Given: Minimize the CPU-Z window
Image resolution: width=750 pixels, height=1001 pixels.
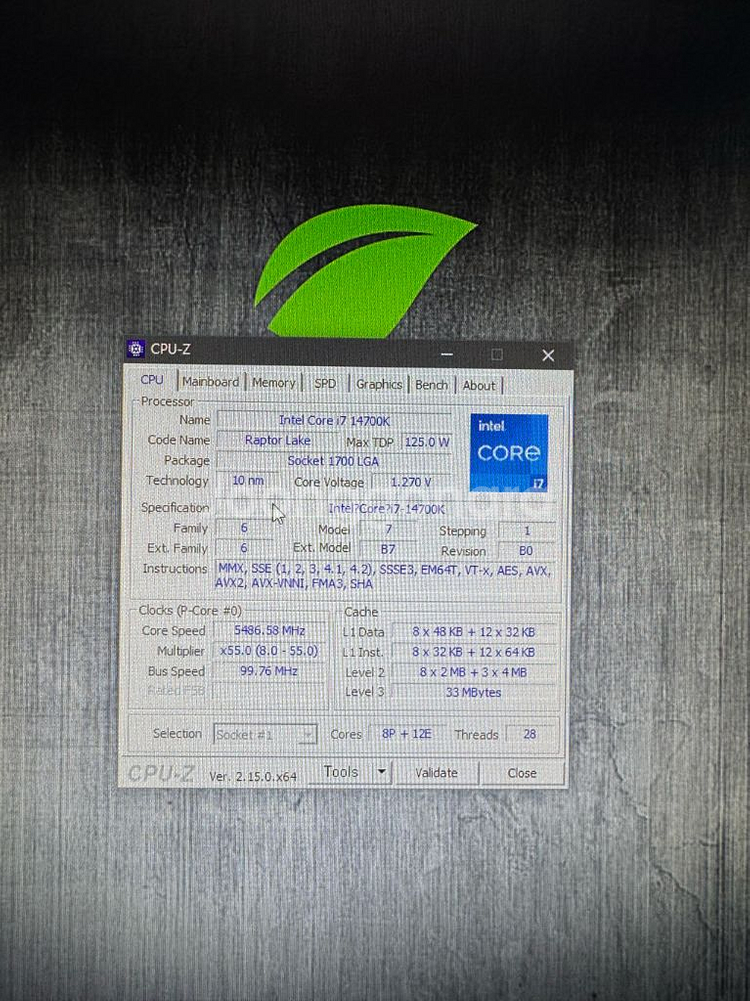Looking at the screenshot, I should pos(448,354).
